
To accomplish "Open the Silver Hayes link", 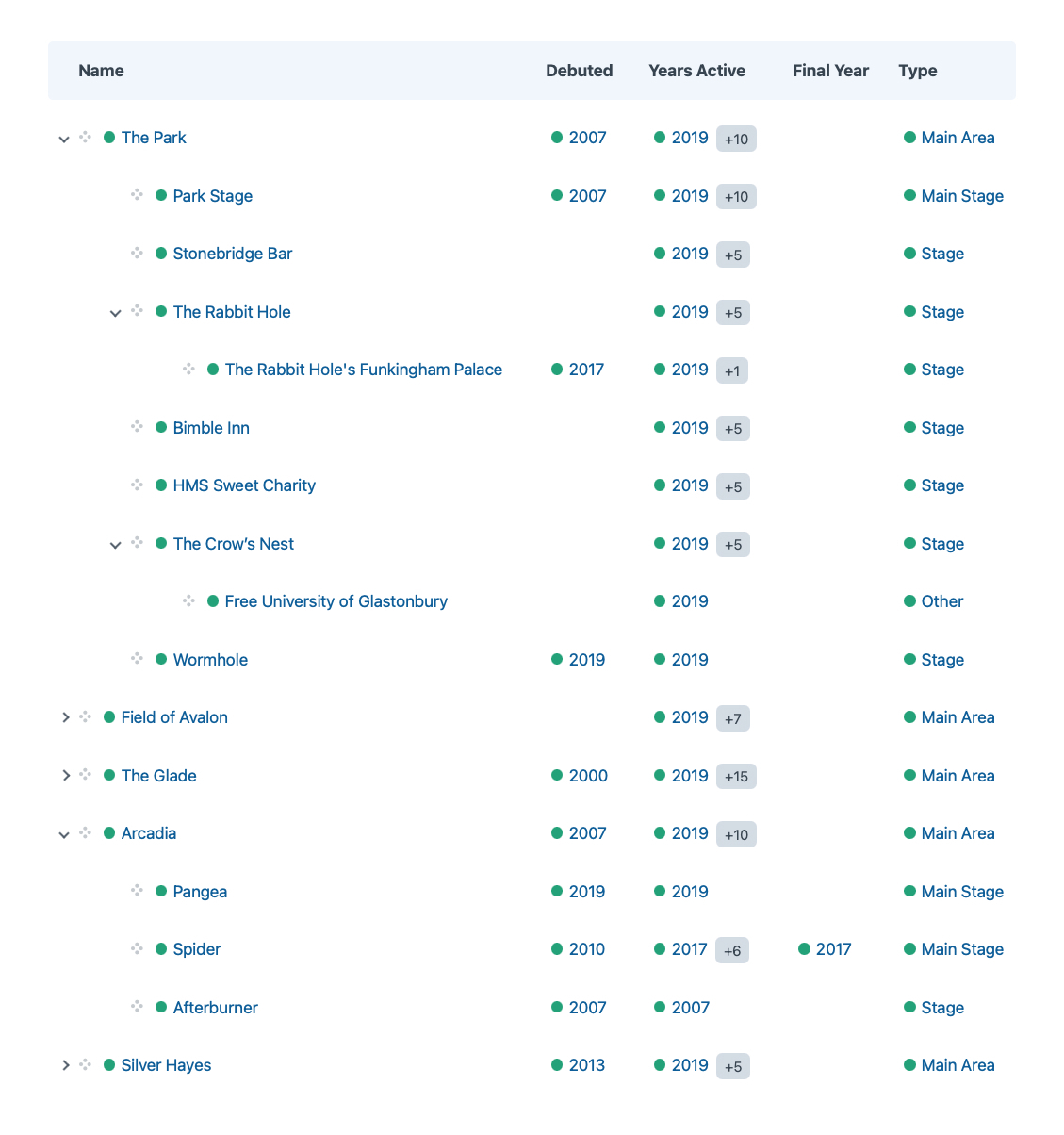I will point(166,1065).
